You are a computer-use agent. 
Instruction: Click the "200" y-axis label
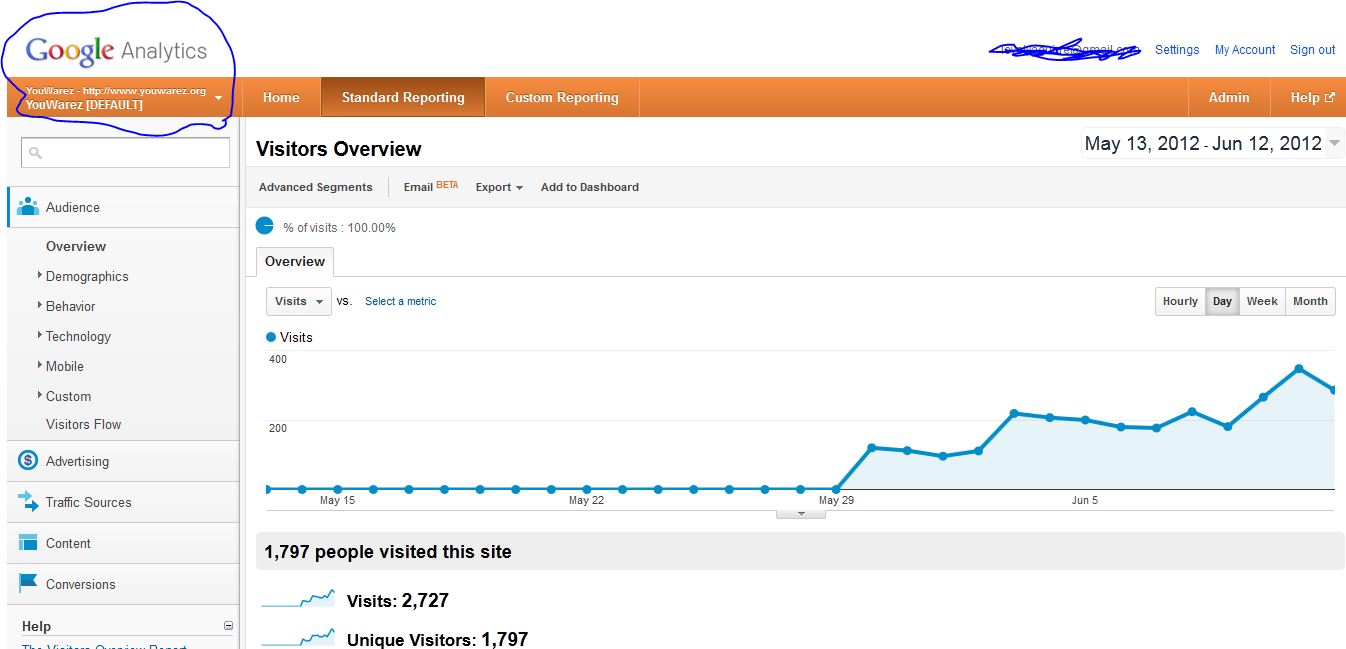click(277, 428)
